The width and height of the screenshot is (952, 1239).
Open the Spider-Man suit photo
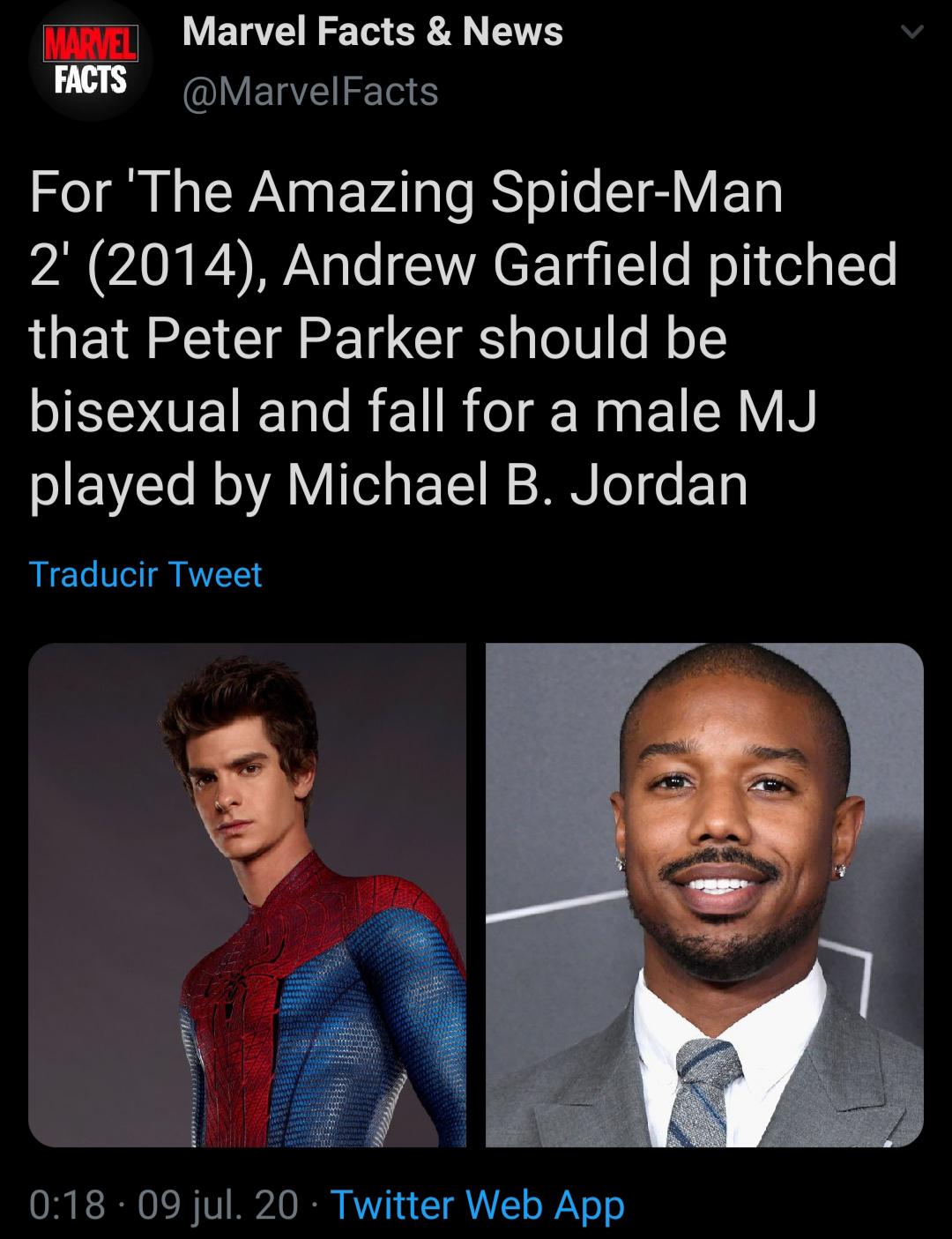pyautogui.click(x=248, y=894)
